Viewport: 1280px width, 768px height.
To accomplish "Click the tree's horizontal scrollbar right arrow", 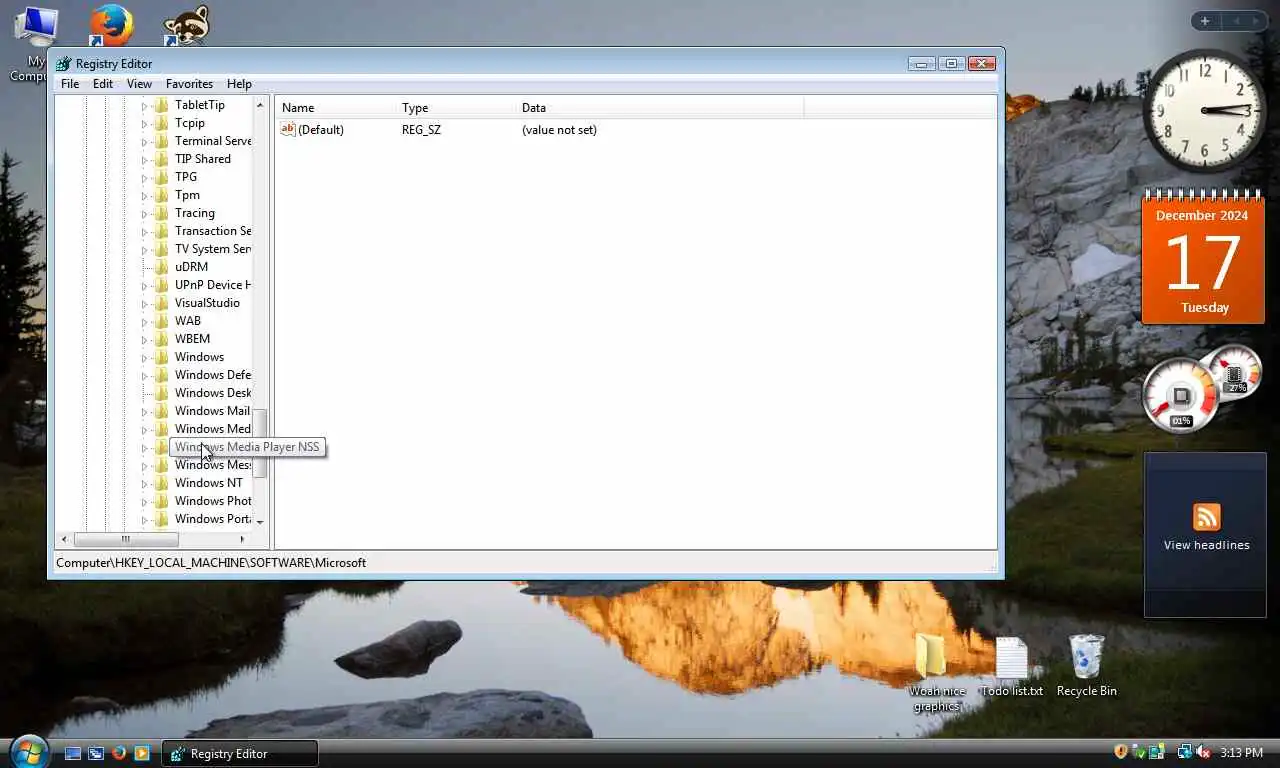I will (x=242, y=539).
